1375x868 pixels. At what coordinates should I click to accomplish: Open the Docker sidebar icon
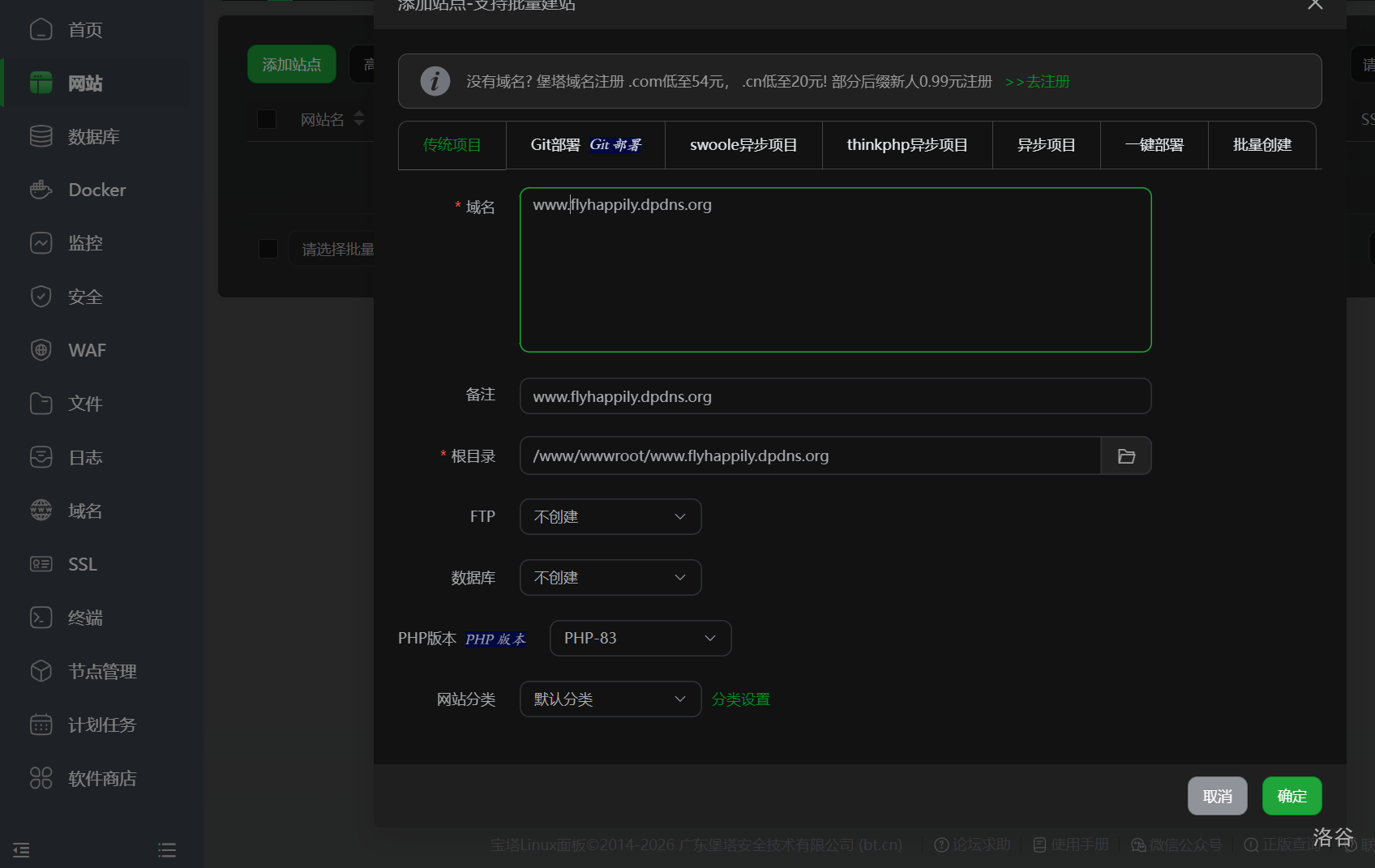point(41,190)
